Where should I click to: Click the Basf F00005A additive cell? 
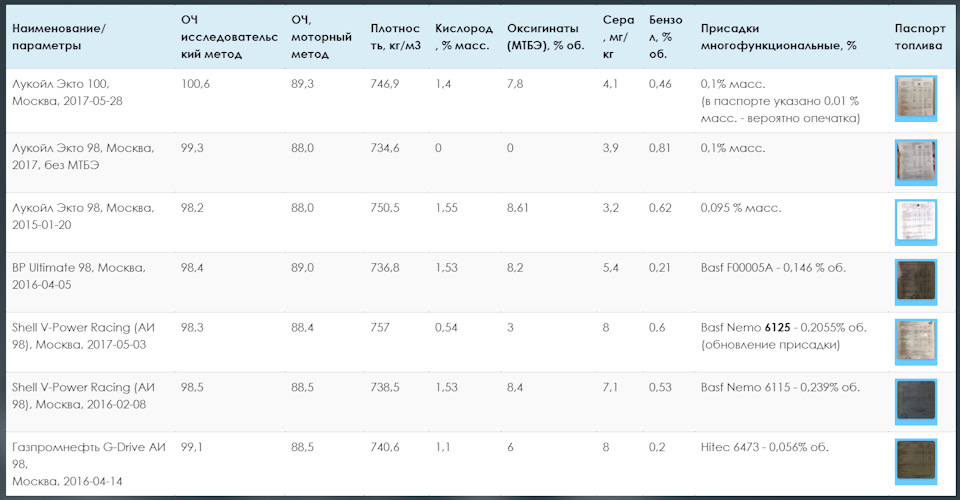(x=773, y=267)
